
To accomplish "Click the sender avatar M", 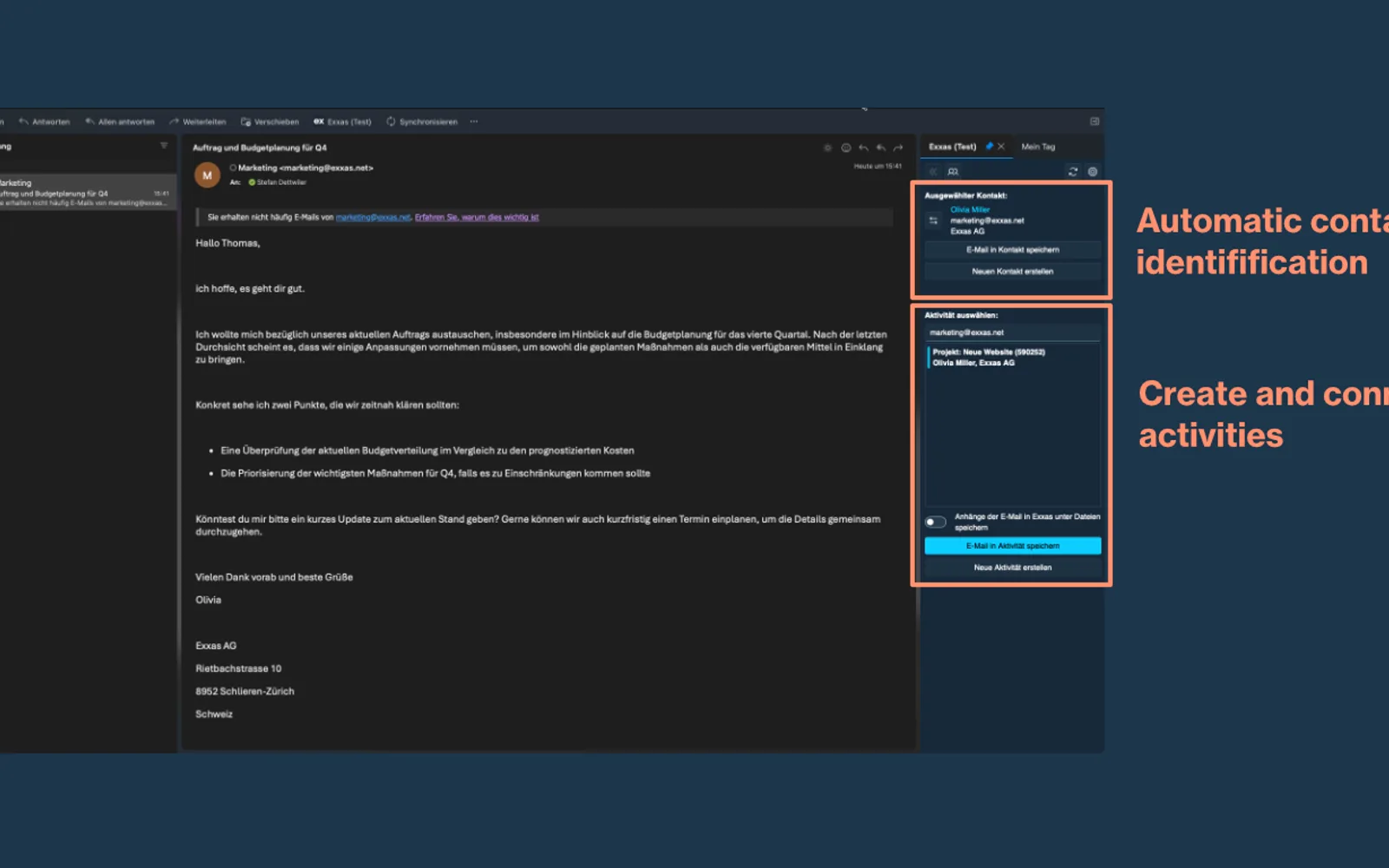I will (x=207, y=175).
